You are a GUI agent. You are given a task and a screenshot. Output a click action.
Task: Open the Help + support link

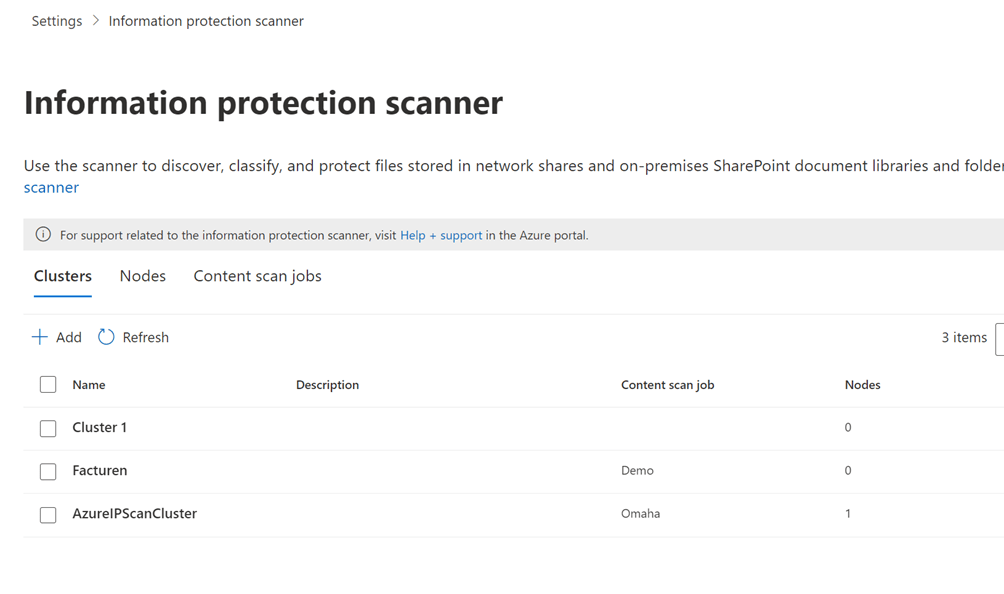(x=441, y=235)
